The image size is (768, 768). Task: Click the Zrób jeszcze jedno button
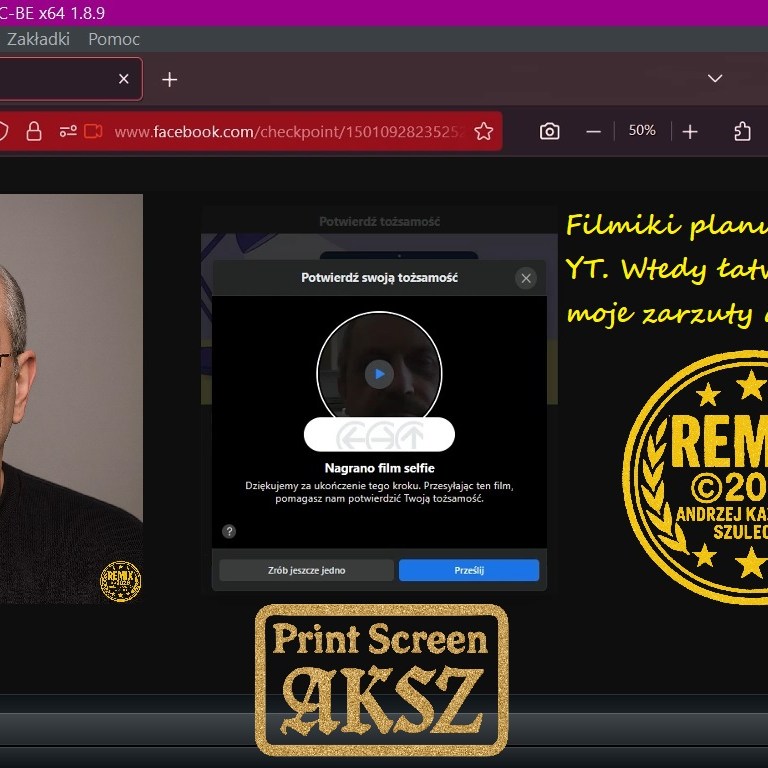tap(306, 570)
